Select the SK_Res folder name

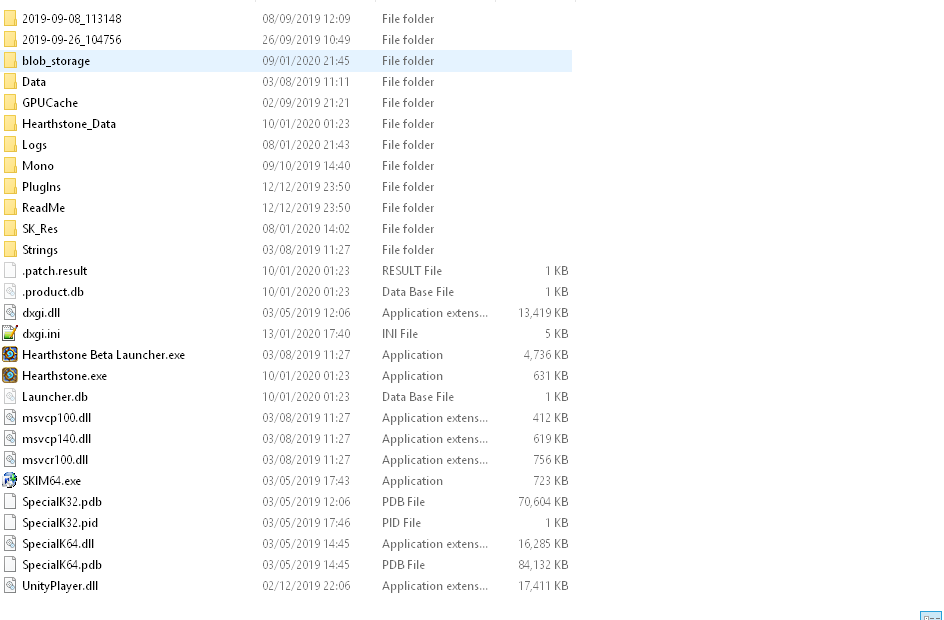tap(40, 229)
